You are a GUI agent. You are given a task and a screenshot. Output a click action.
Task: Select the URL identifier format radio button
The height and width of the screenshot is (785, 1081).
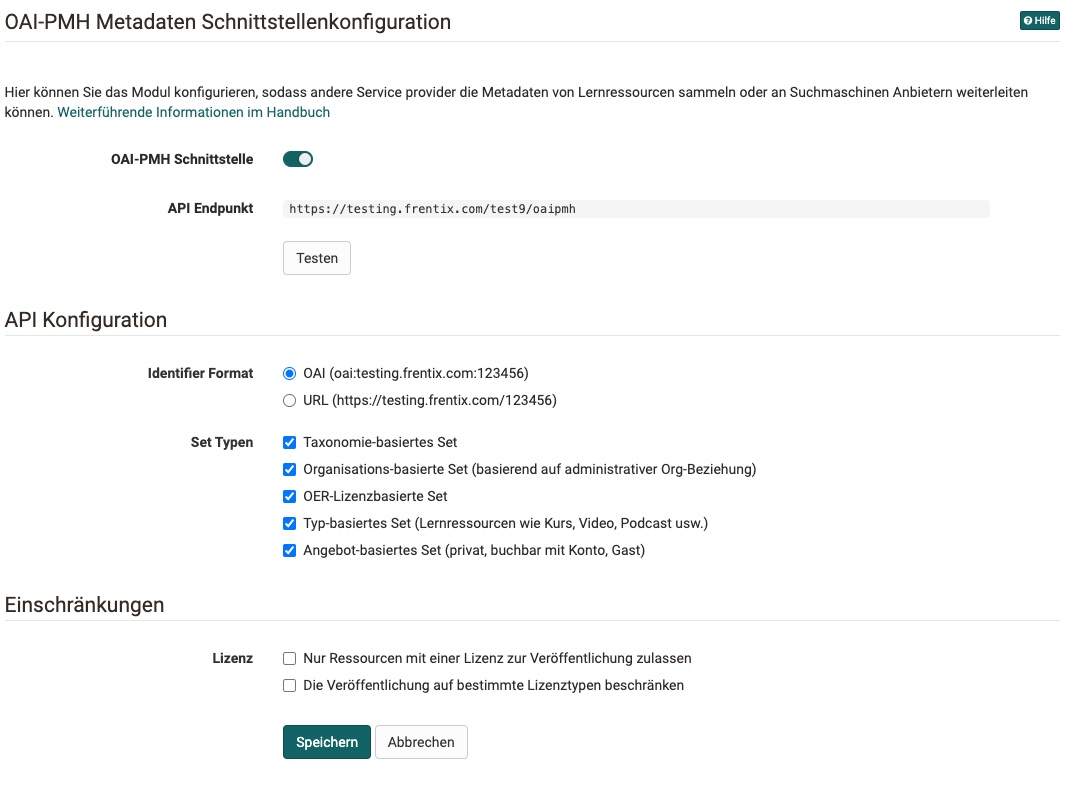point(290,400)
